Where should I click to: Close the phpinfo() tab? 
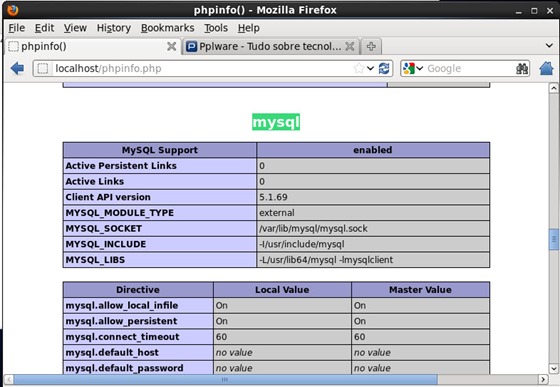pos(171,46)
